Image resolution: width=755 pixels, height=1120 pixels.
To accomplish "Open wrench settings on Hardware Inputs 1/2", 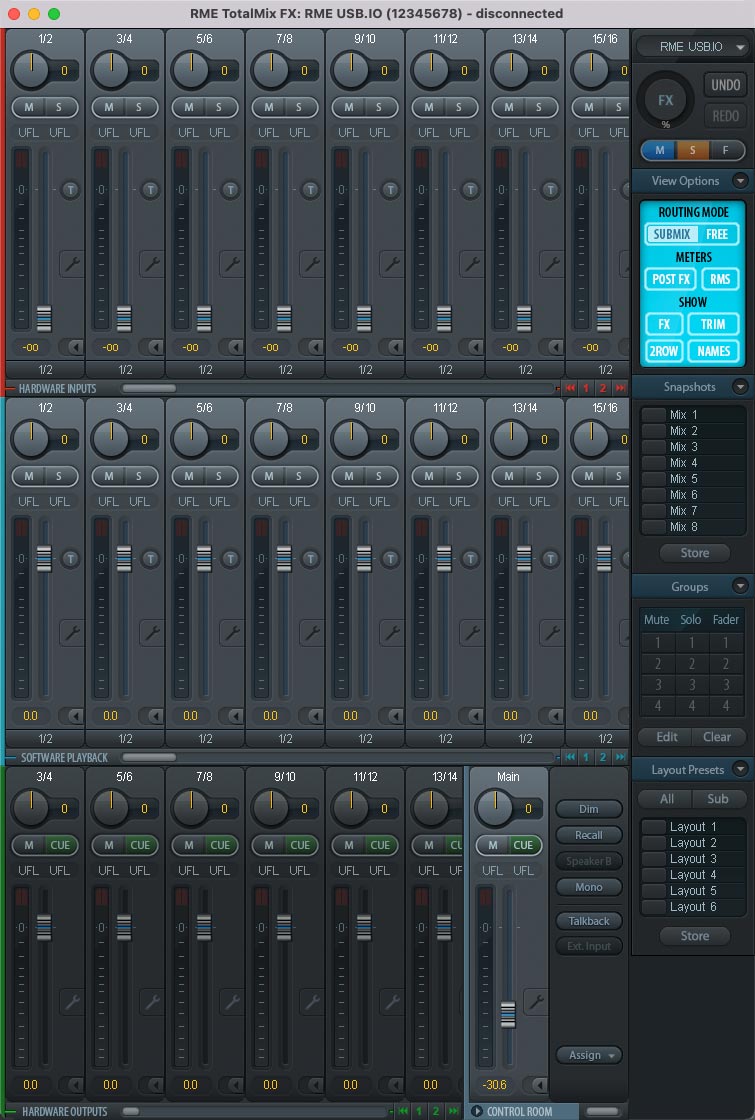I will [71, 264].
